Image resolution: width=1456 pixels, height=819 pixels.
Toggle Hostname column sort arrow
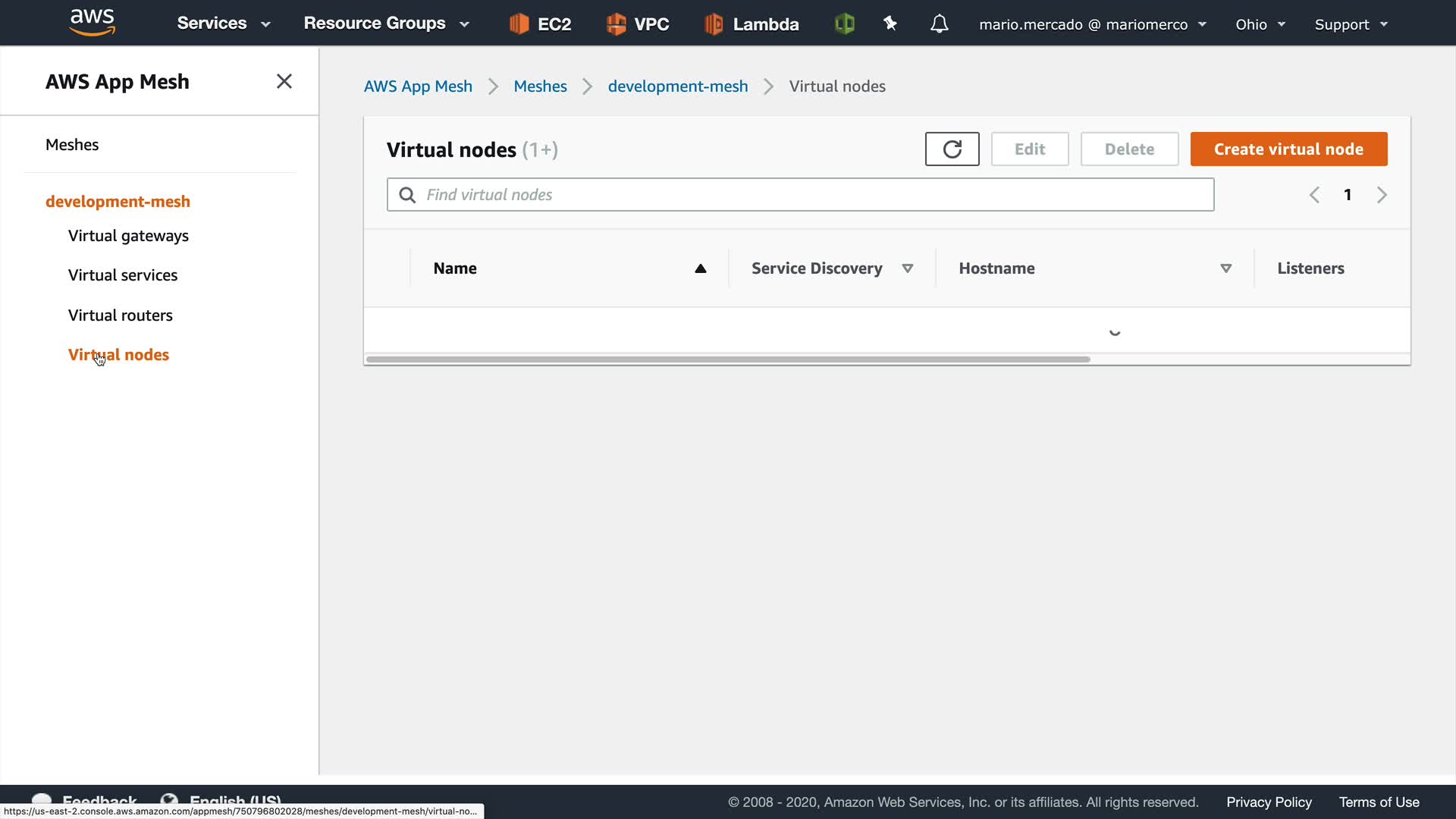tap(1225, 268)
